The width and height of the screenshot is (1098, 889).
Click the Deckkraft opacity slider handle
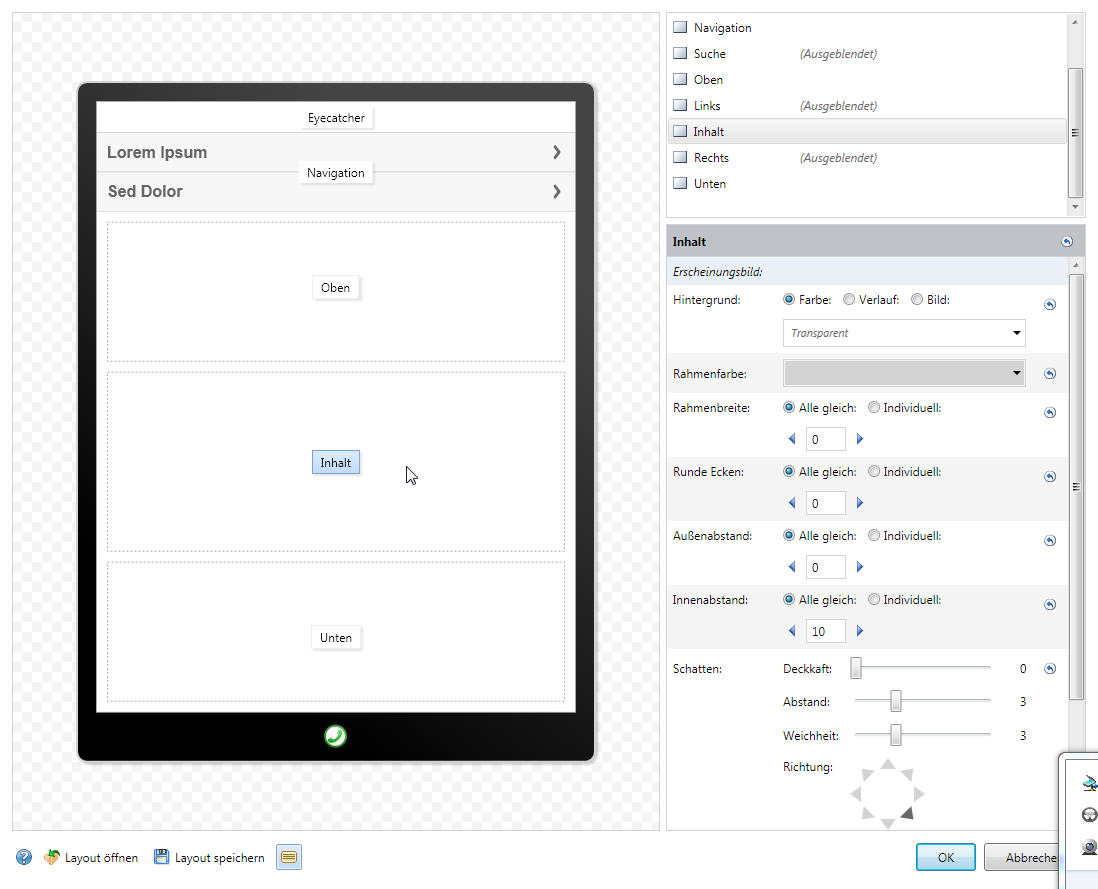pos(856,669)
